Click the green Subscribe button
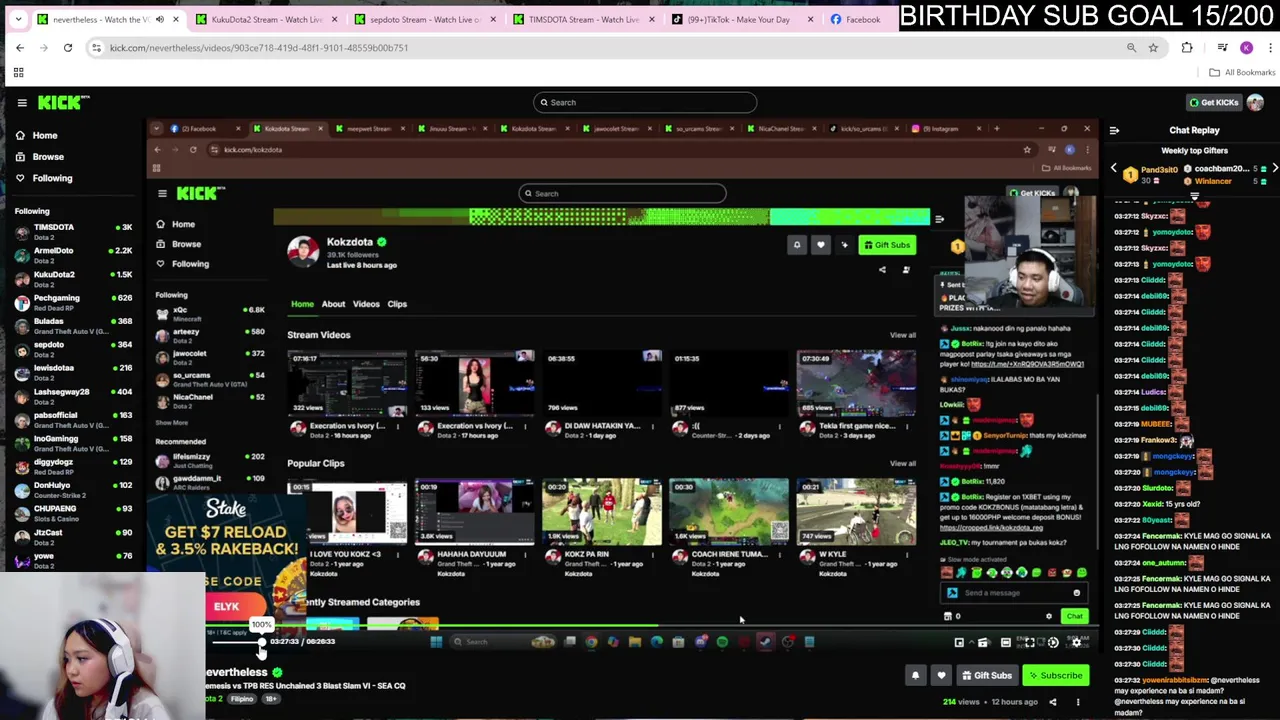 click(x=1056, y=676)
